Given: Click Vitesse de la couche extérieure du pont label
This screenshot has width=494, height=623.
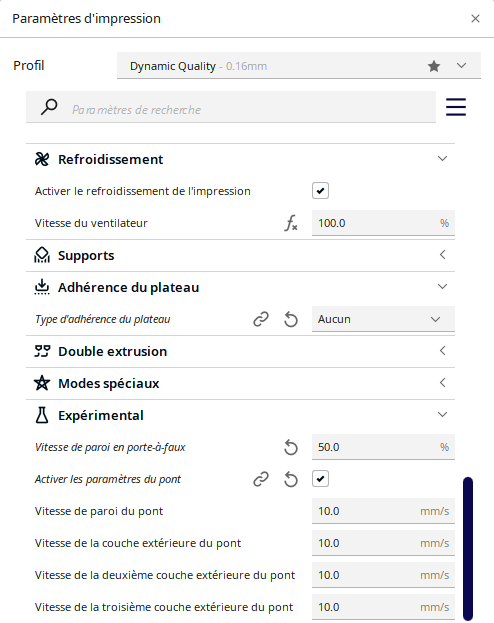Looking at the screenshot, I should point(138,543).
